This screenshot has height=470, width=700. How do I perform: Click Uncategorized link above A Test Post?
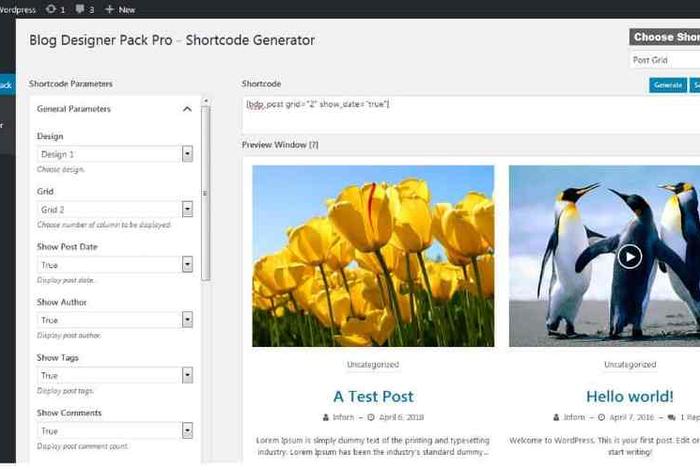coord(373,365)
